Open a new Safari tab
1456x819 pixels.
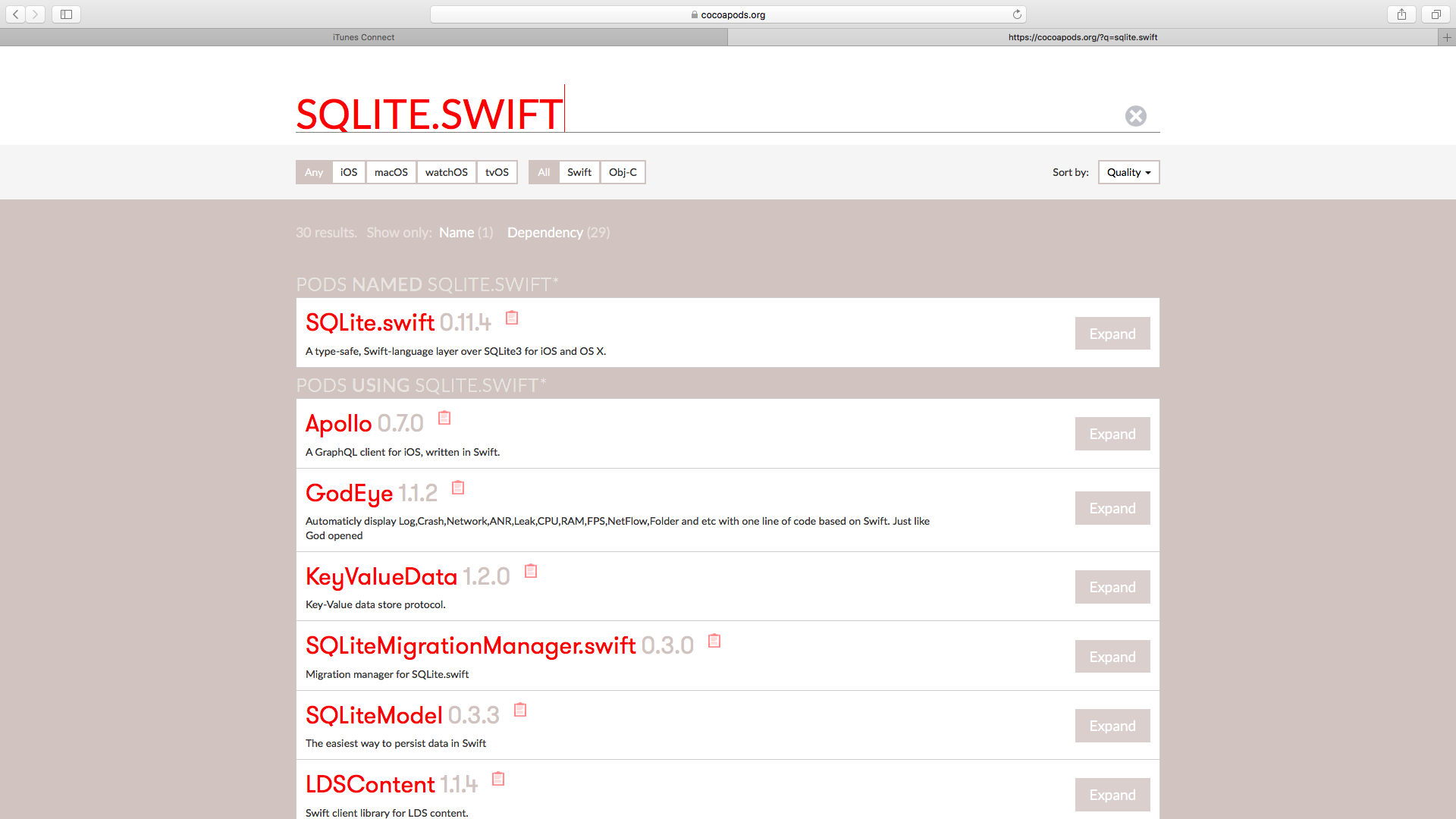coord(1446,37)
